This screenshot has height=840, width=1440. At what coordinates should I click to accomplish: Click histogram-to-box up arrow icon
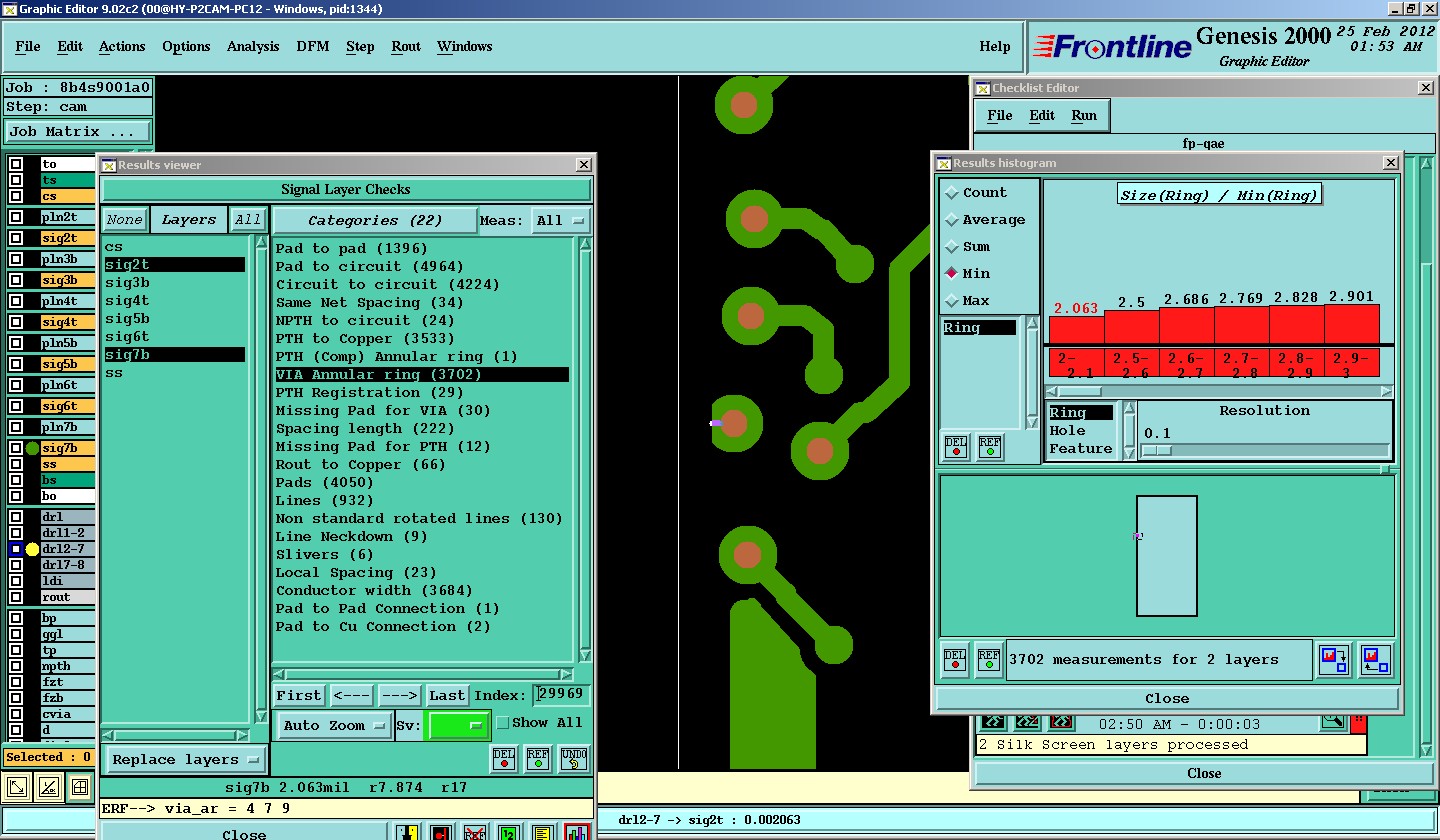[1377, 660]
